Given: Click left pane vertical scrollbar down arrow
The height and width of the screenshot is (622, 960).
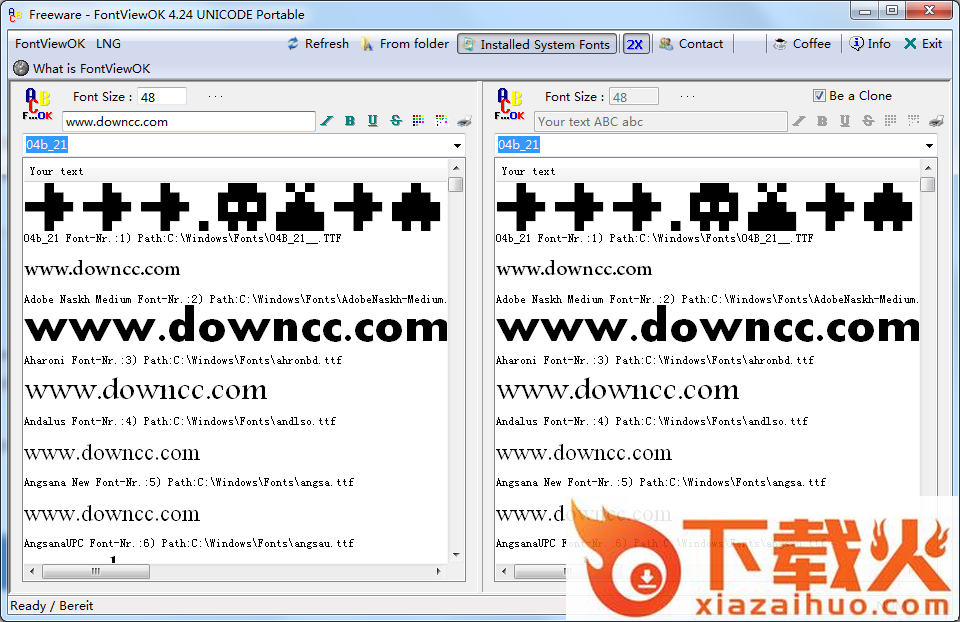Looking at the screenshot, I should 456,555.
